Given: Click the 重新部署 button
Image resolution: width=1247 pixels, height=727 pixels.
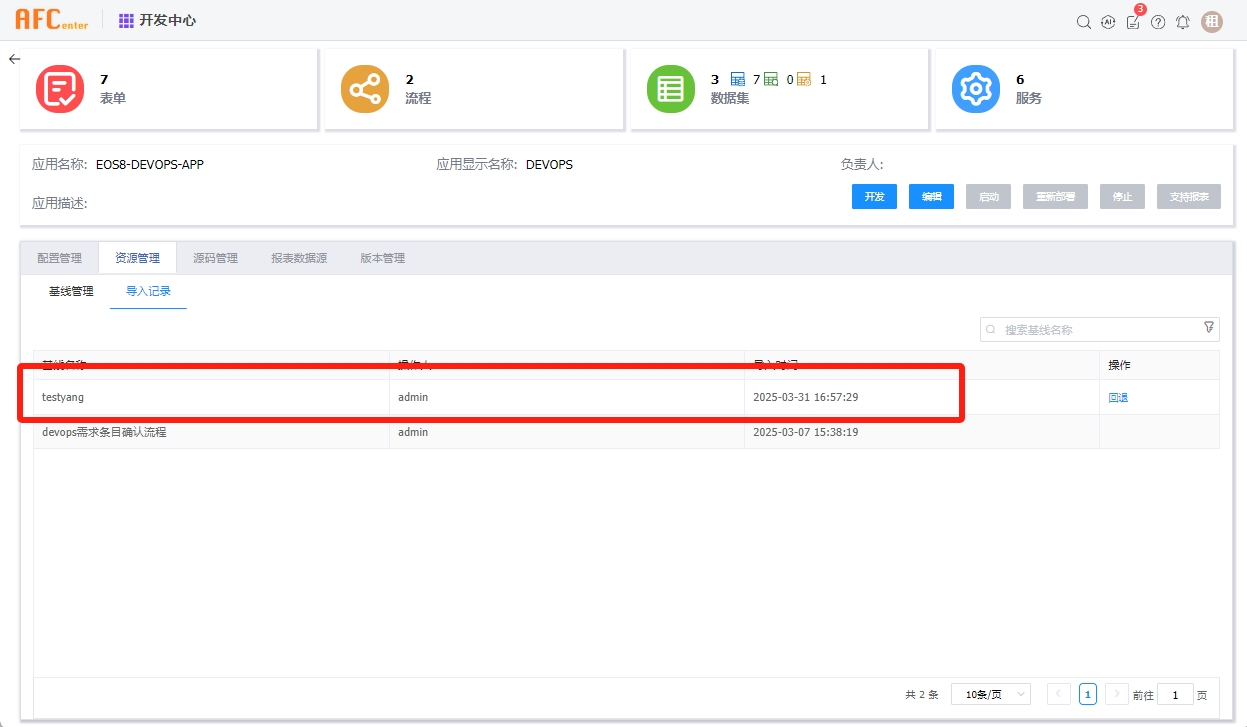Looking at the screenshot, I should 1055,197.
